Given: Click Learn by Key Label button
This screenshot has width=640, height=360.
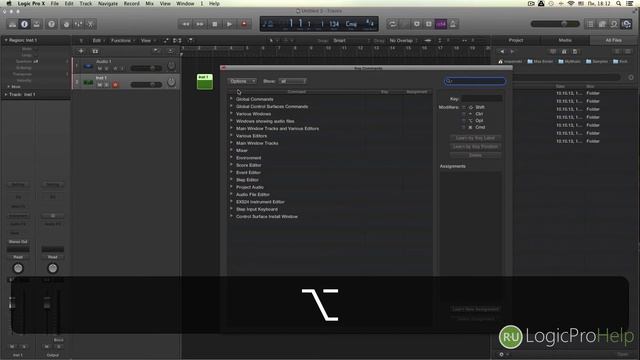Looking at the screenshot, I should coord(476,138).
